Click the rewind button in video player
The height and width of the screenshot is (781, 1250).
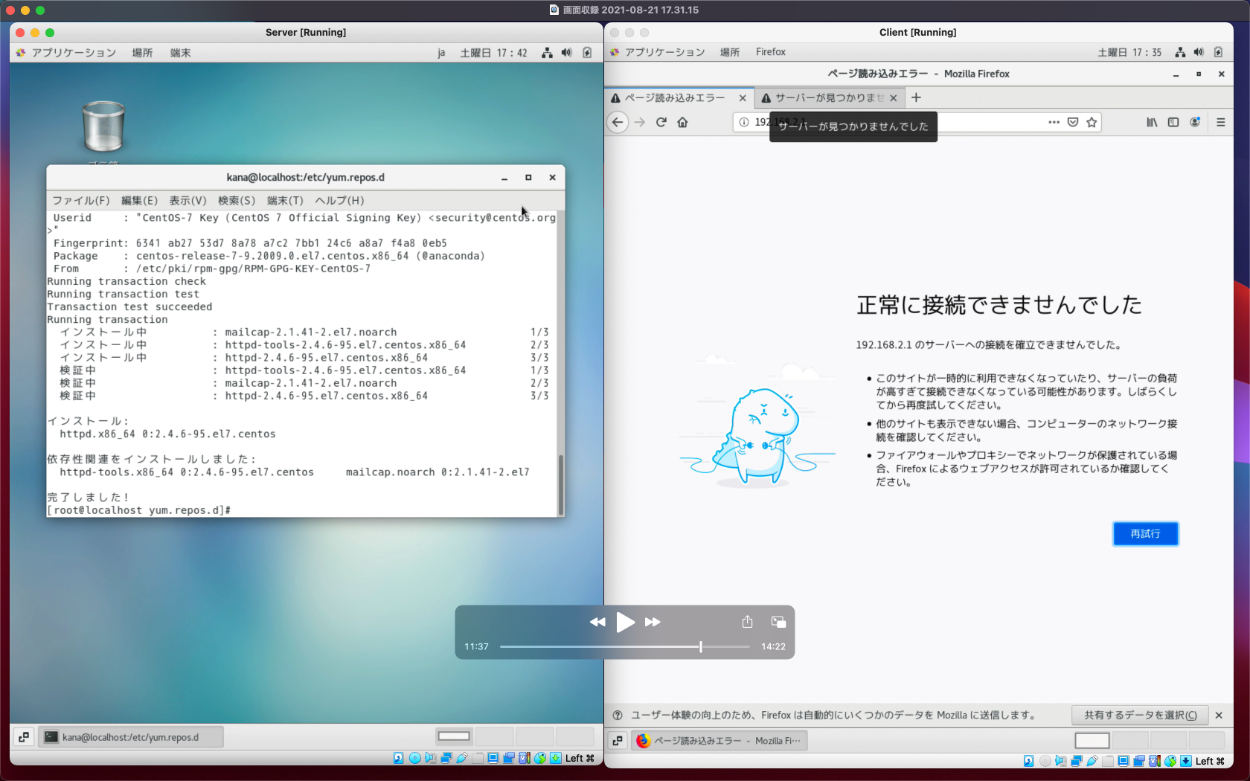[x=597, y=622]
